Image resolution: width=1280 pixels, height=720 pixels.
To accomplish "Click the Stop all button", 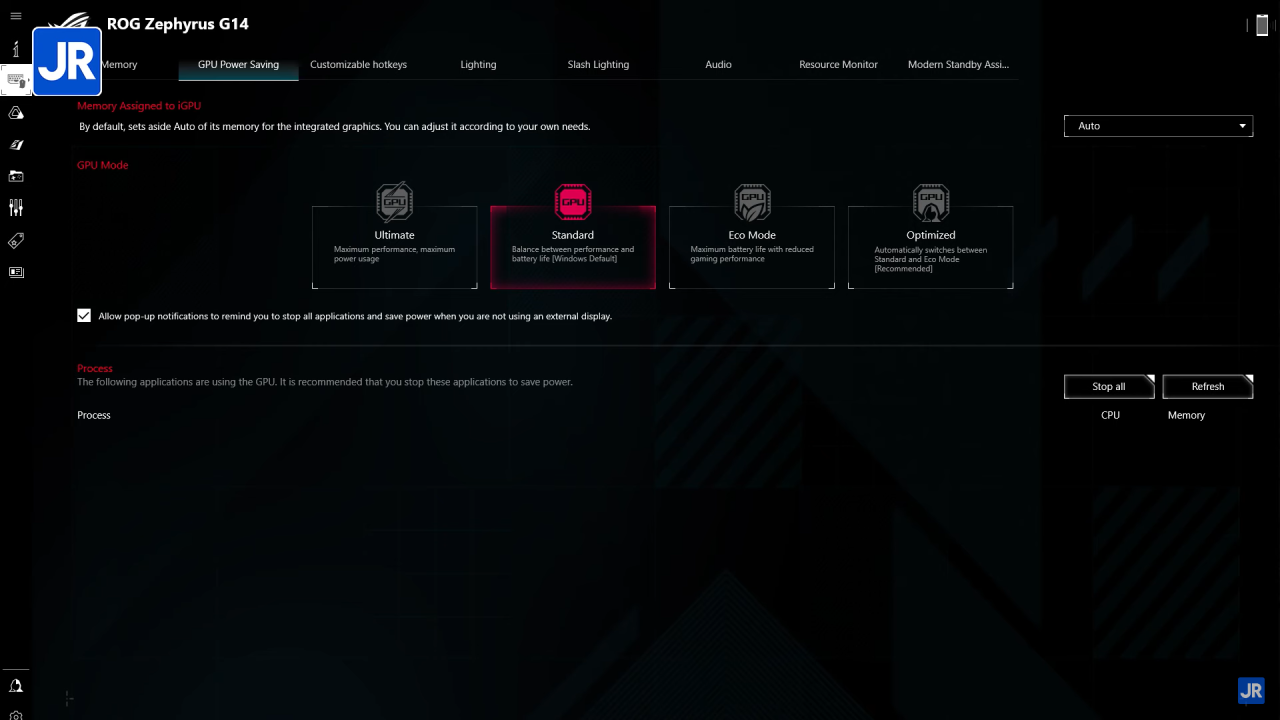I will coord(1108,387).
